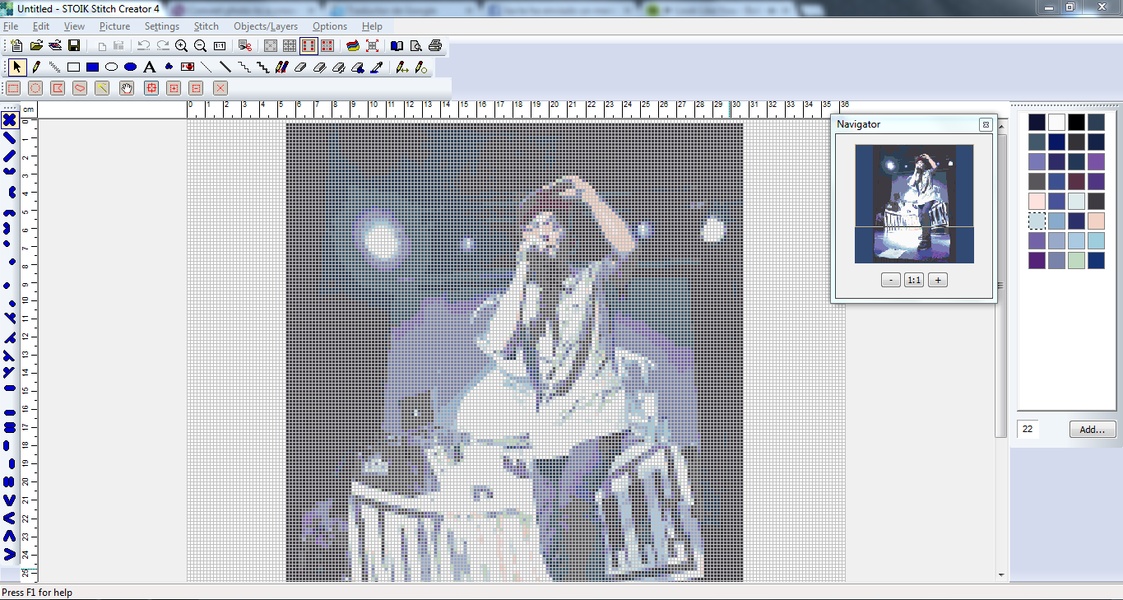Click the Navigator preview thumbnail
Image resolution: width=1123 pixels, height=600 pixels.
tap(913, 204)
